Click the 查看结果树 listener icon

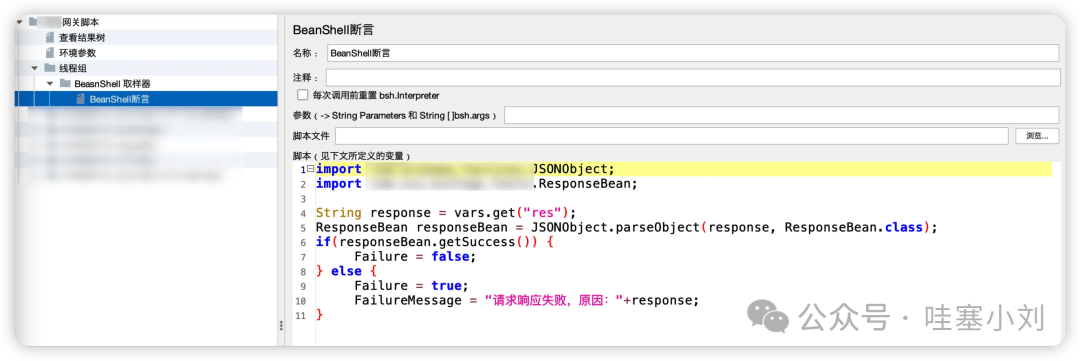pyautogui.click(x=50, y=38)
